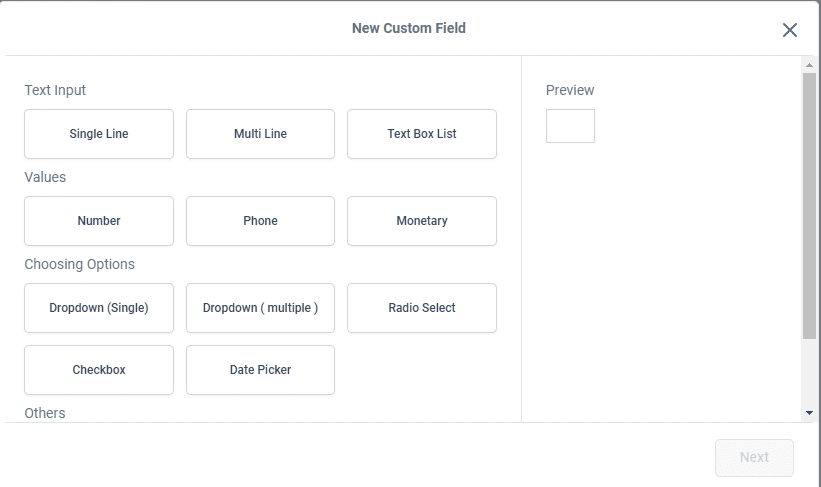Select the Number field type
The height and width of the screenshot is (487, 821).
point(99,221)
